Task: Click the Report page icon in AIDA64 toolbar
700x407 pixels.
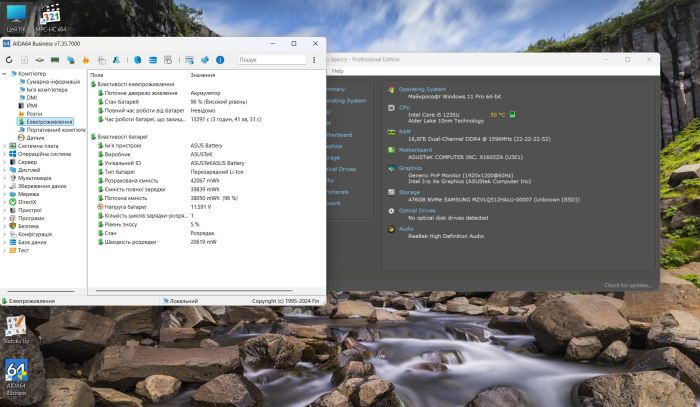Action: 25,60
